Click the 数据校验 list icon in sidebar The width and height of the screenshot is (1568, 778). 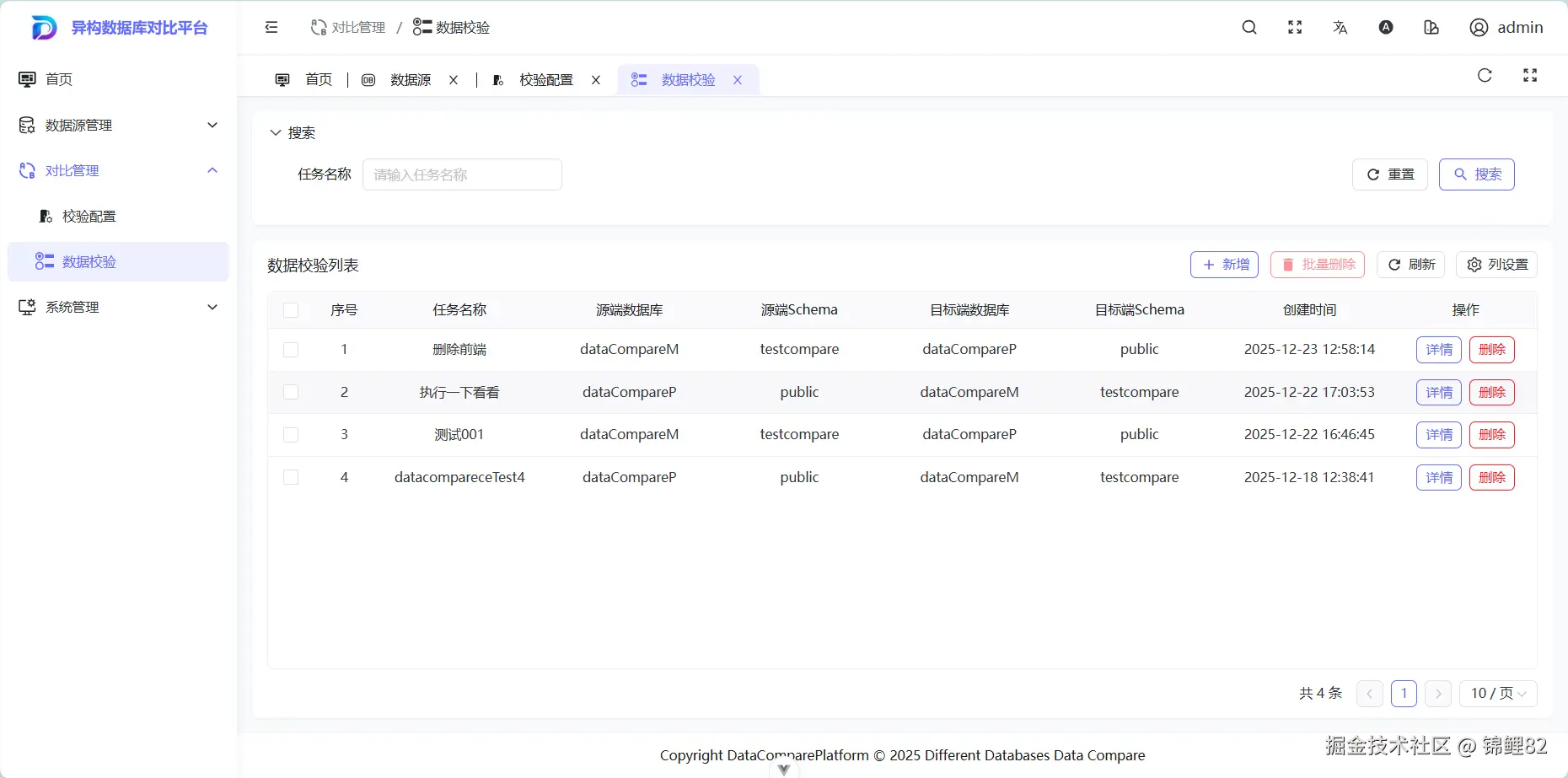(x=45, y=261)
